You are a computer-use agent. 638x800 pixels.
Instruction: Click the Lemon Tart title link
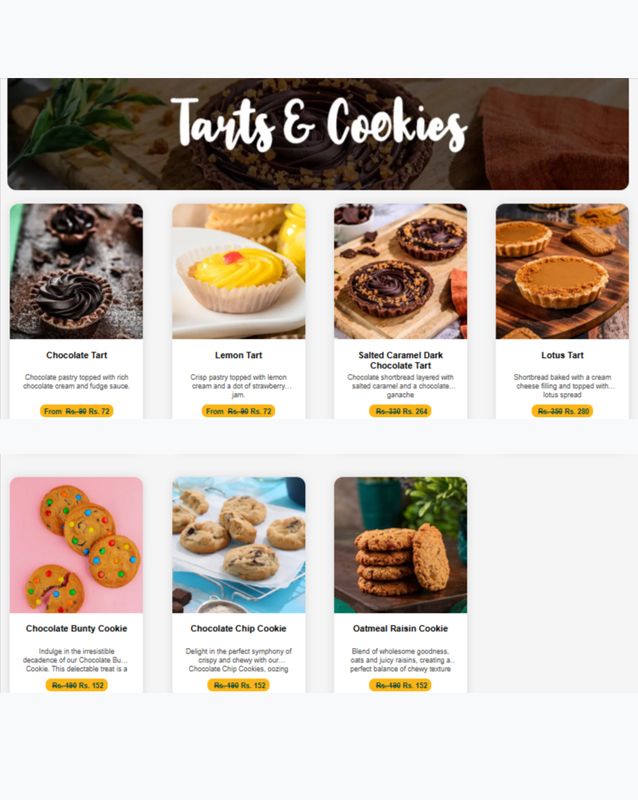click(x=238, y=355)
